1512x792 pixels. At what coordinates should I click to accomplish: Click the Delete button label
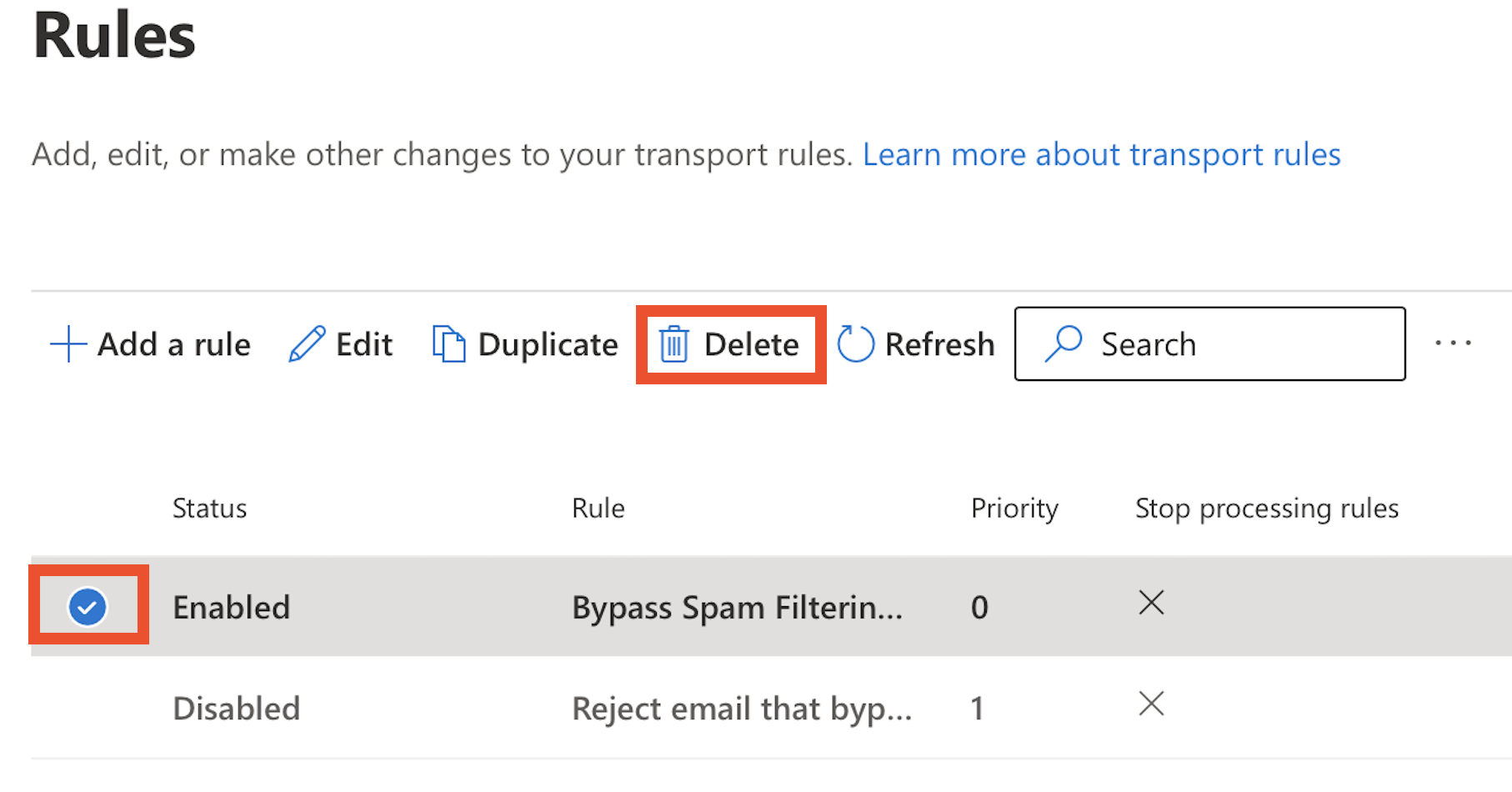click(x=751, y=344)
